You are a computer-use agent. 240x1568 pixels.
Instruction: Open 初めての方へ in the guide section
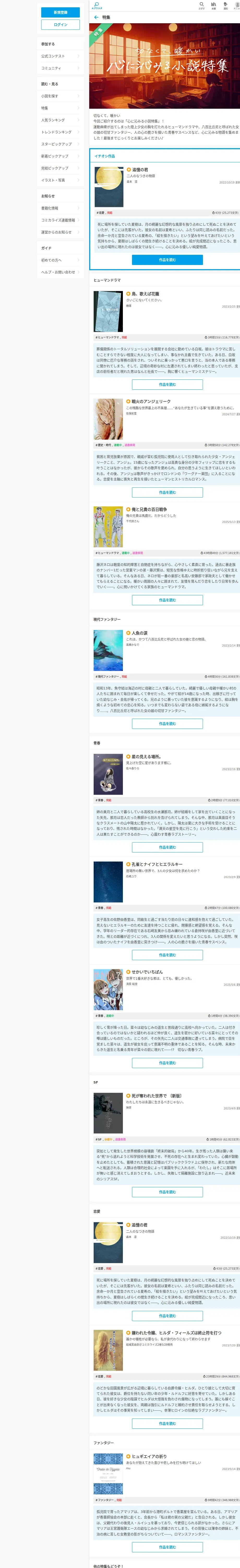(60, 260)
